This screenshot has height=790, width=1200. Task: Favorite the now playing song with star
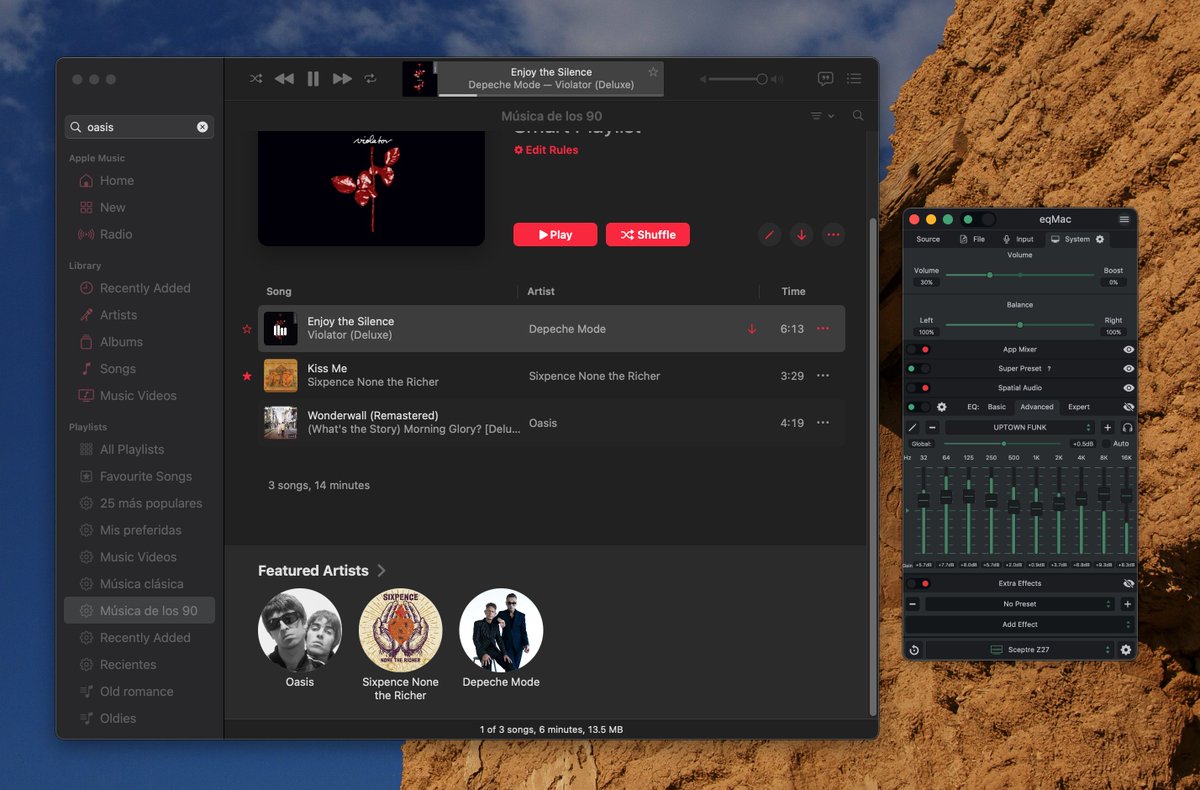click(653, 72)
